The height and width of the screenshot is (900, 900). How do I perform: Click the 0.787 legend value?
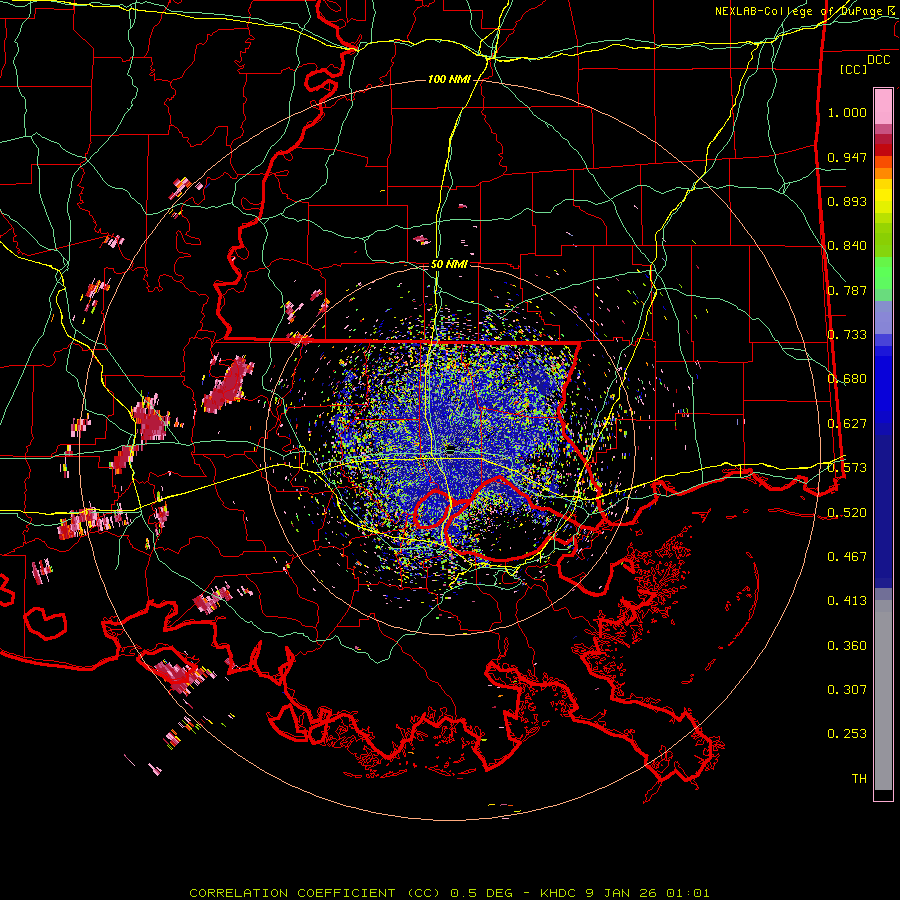pyautogui.click(x=847, y=290)
